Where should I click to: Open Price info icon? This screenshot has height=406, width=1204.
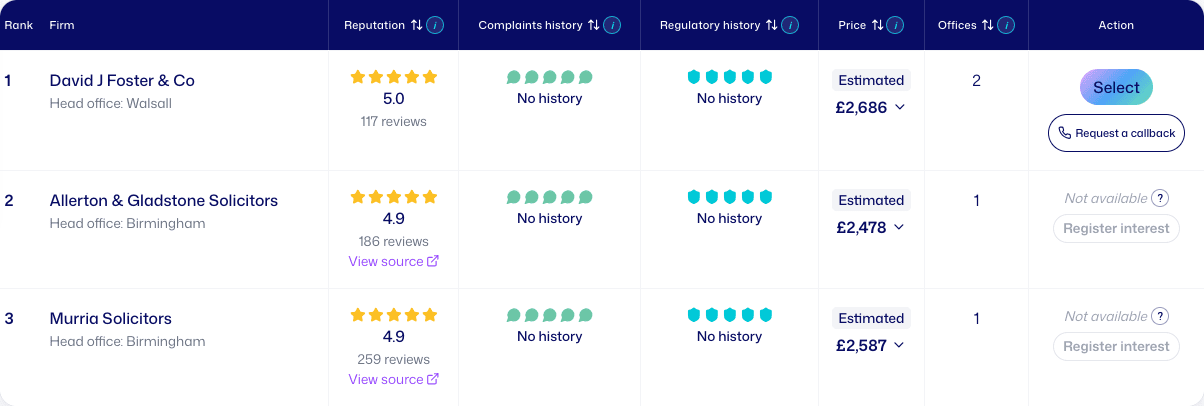pyautogui.click(x=896, y=25)
